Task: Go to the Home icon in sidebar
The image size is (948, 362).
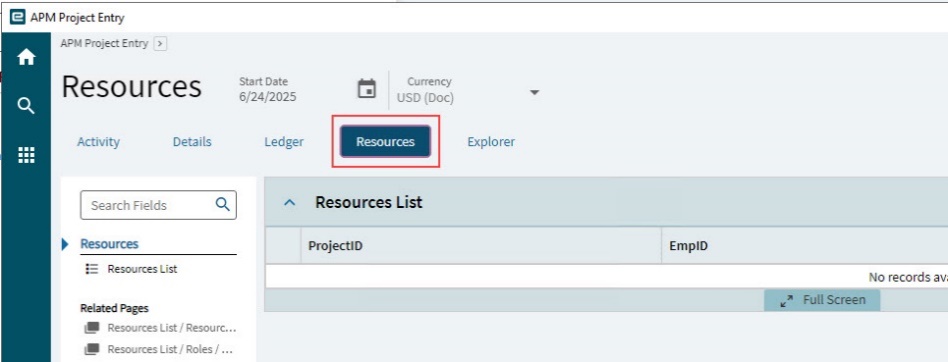Action: pyautogui.click(x=26, y=57)
